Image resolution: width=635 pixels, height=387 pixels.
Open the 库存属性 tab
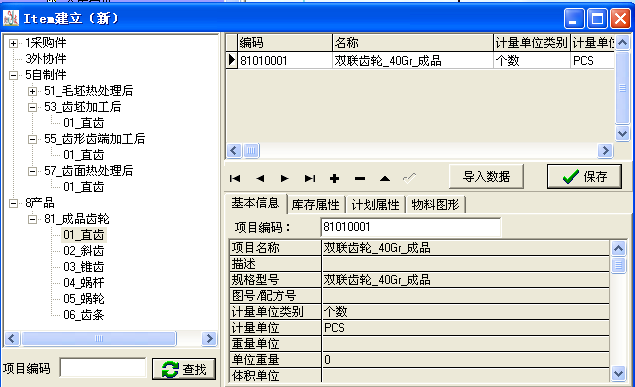tap(315, 204)
